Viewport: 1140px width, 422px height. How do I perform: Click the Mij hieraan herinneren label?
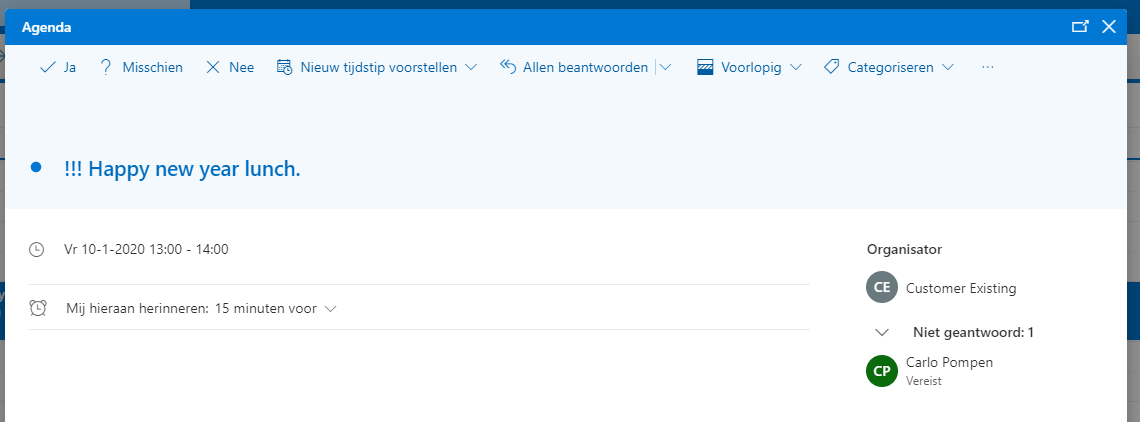[137, 308]
